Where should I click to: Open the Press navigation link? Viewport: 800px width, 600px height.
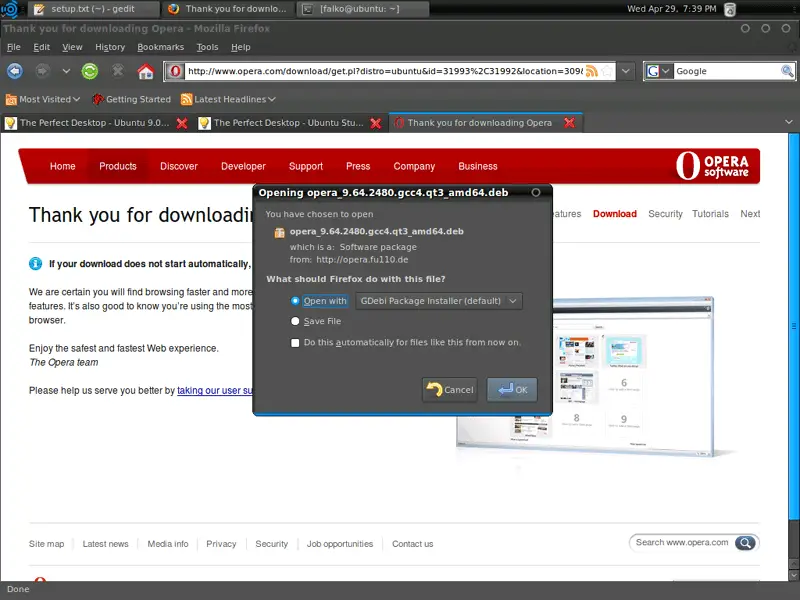click(358, 166)
